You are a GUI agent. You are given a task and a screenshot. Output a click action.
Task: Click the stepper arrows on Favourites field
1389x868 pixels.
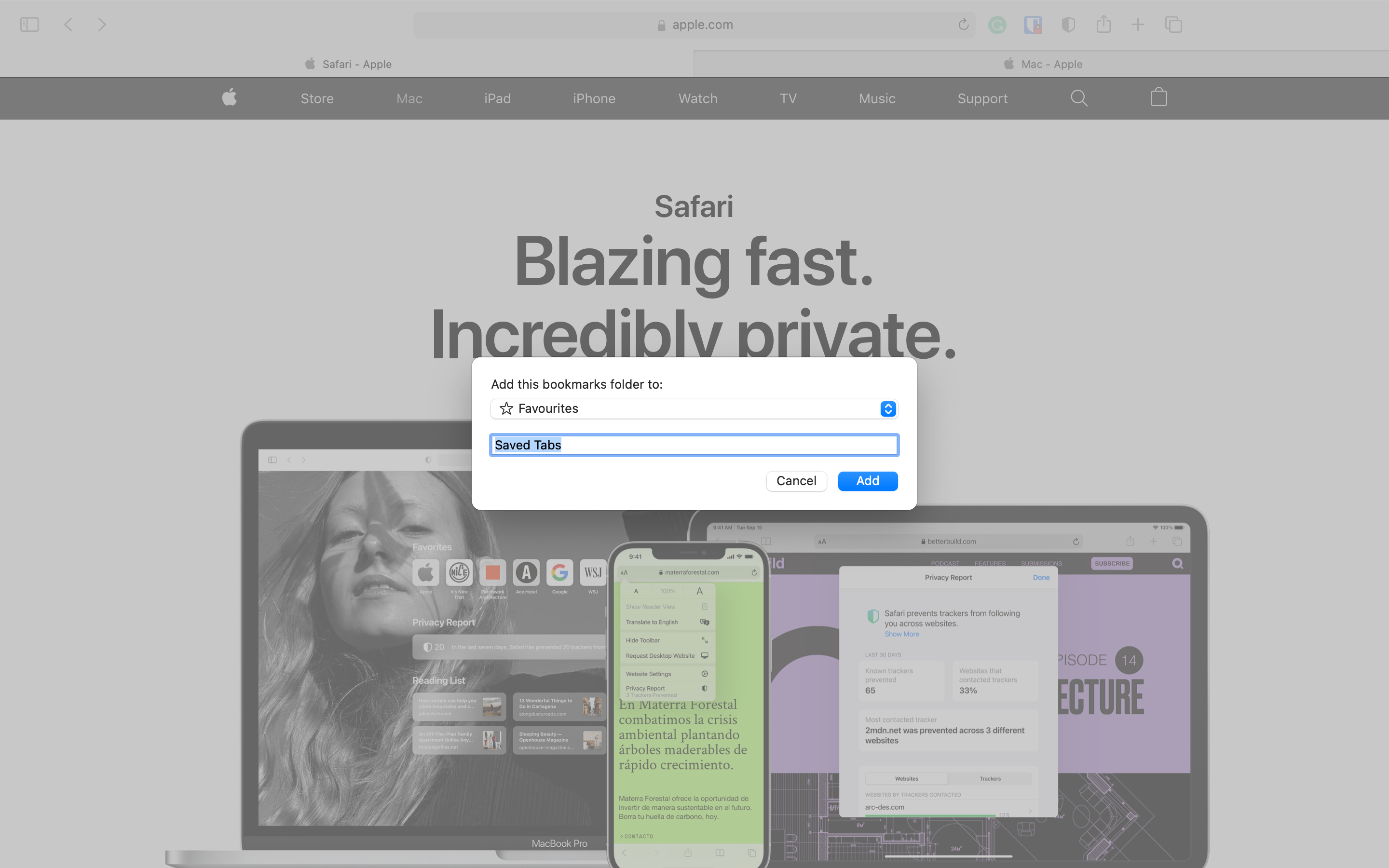pos(888,408)
